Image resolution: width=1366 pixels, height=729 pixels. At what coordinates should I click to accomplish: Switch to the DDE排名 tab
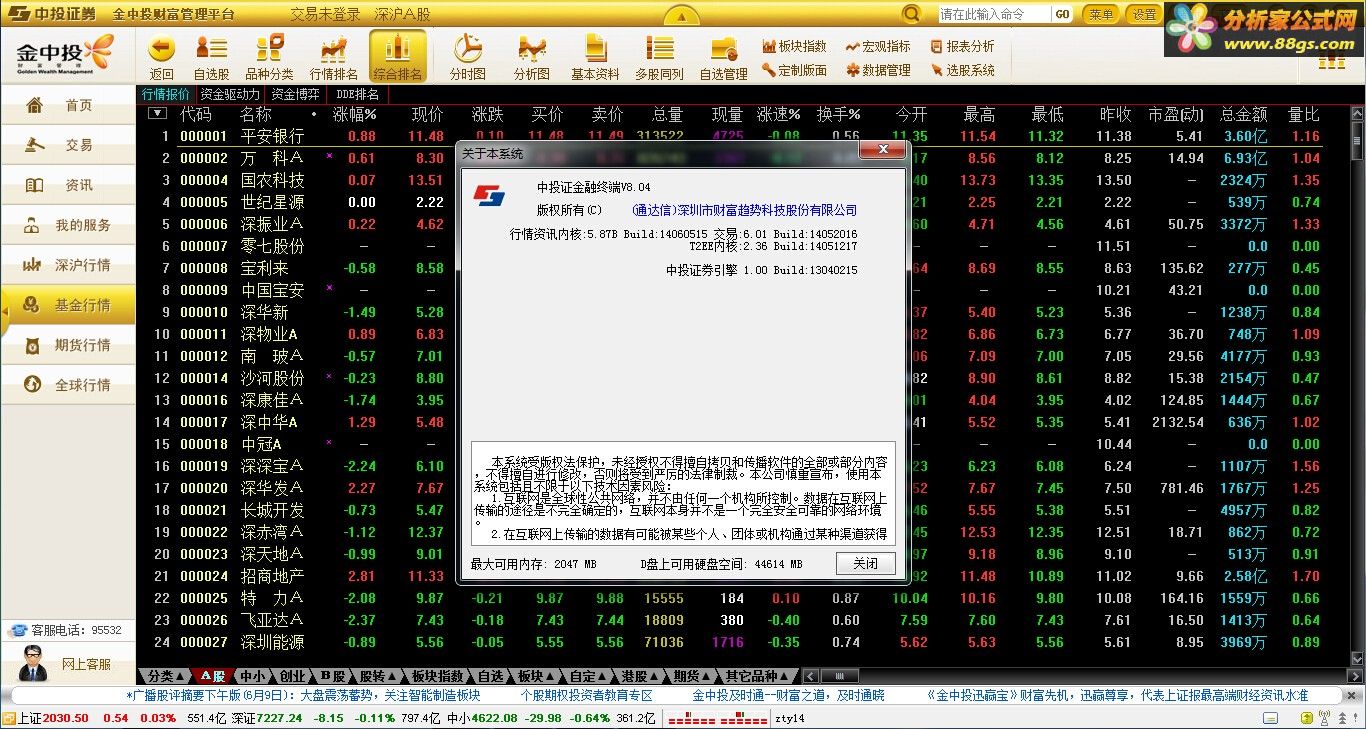point(358,94)
